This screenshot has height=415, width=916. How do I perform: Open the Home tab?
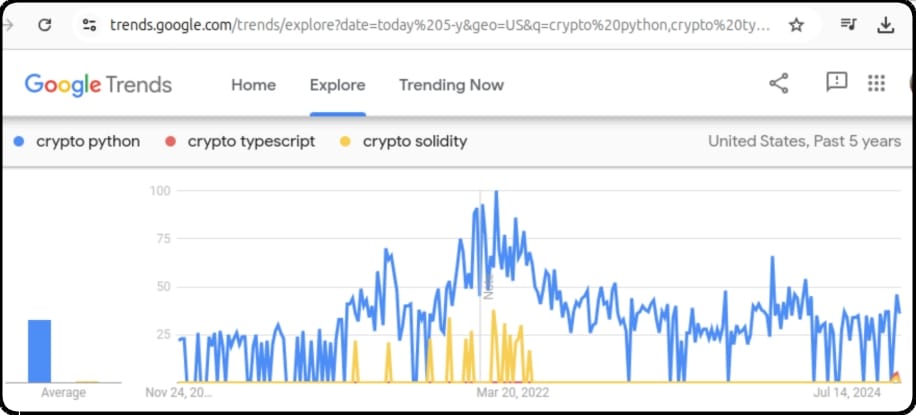[254, 85]
